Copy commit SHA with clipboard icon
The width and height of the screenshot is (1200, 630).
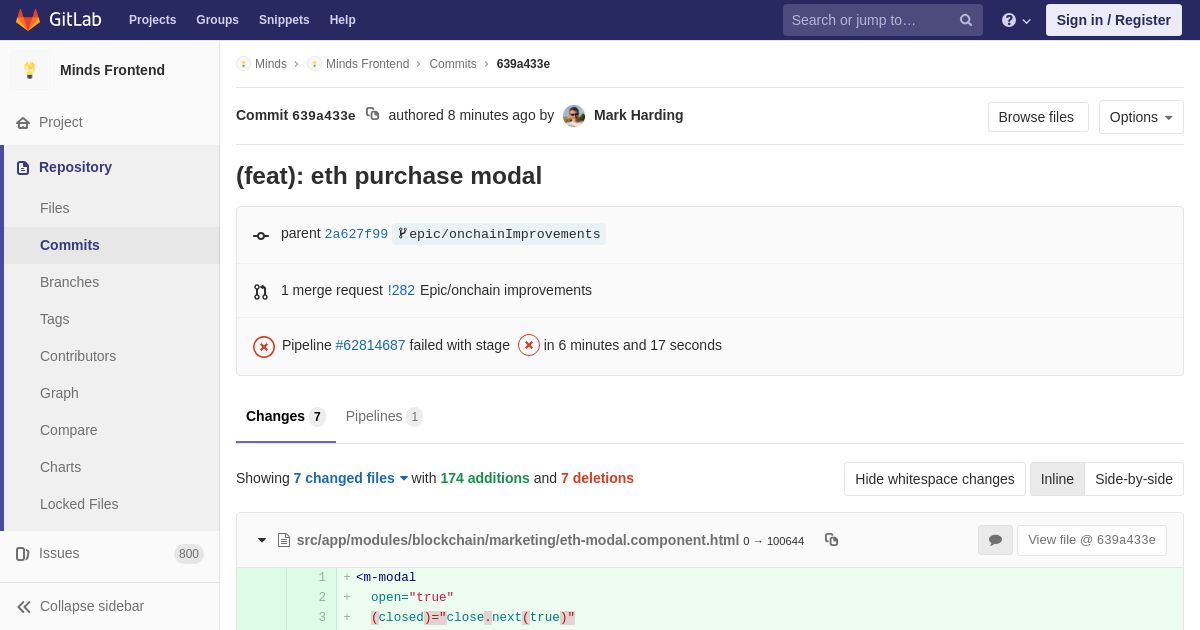372,114
